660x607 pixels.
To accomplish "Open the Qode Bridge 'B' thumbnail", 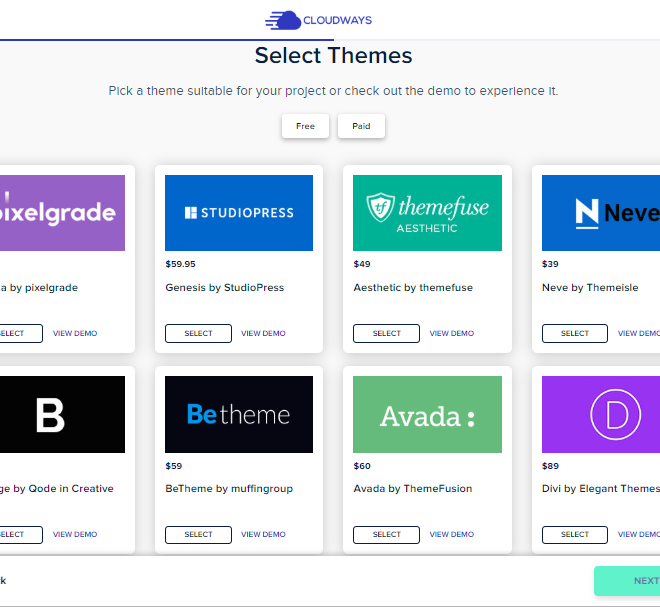I will (x=62, y=415).
